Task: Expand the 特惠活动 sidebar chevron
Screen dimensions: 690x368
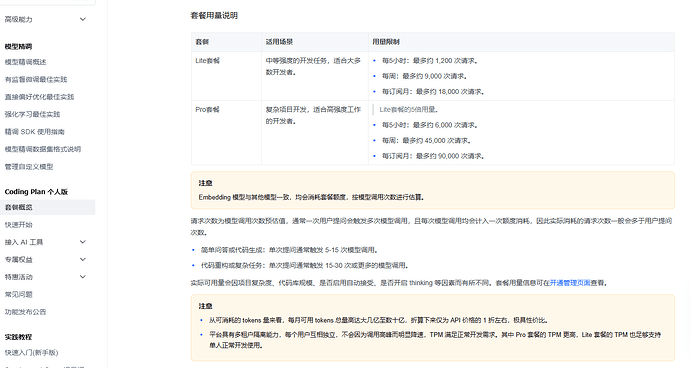Action: pos(82,277)
